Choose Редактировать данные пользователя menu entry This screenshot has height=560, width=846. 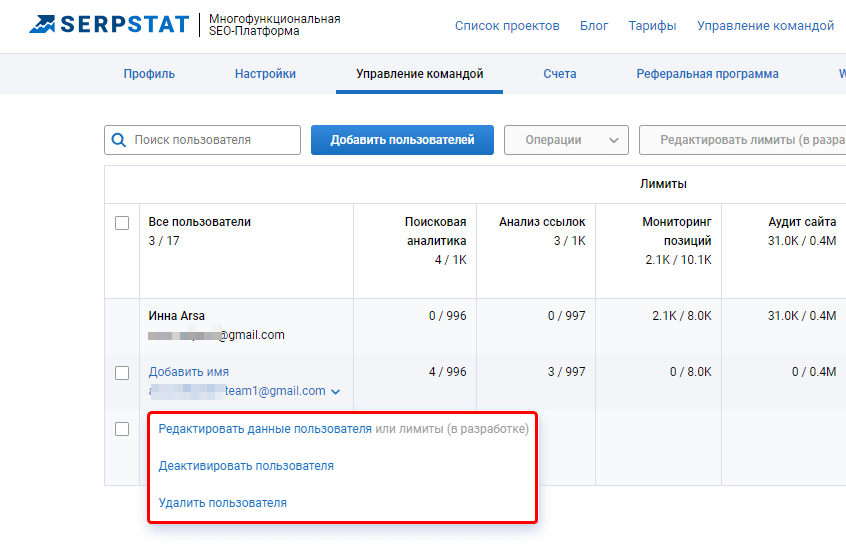click(265, 429)
